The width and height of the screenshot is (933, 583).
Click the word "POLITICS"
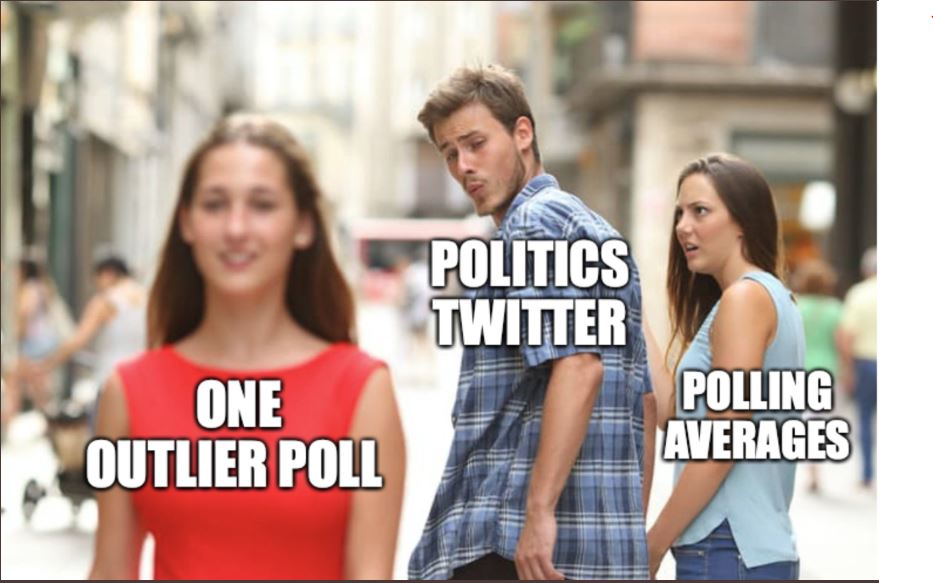tap(529, 264)
